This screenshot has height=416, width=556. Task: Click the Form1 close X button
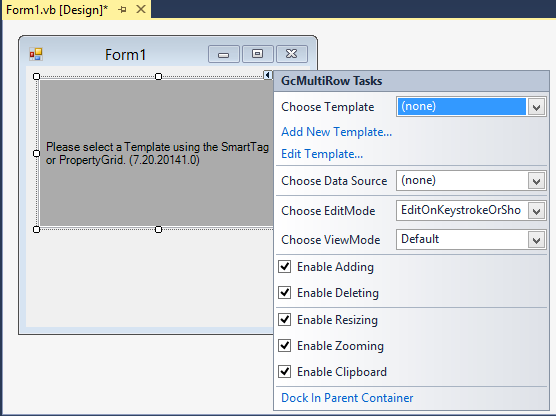(x=291, y=54)
